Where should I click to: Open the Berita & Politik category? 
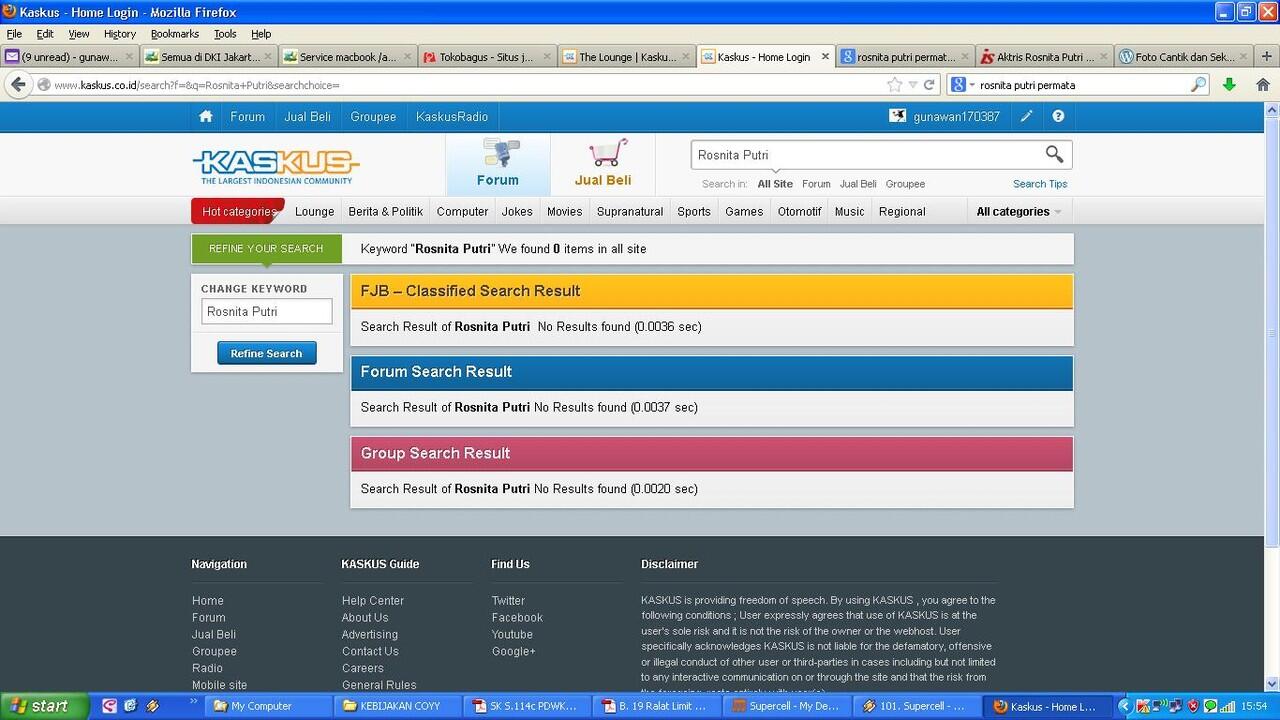pyautogui.click(x=385, y=211)
